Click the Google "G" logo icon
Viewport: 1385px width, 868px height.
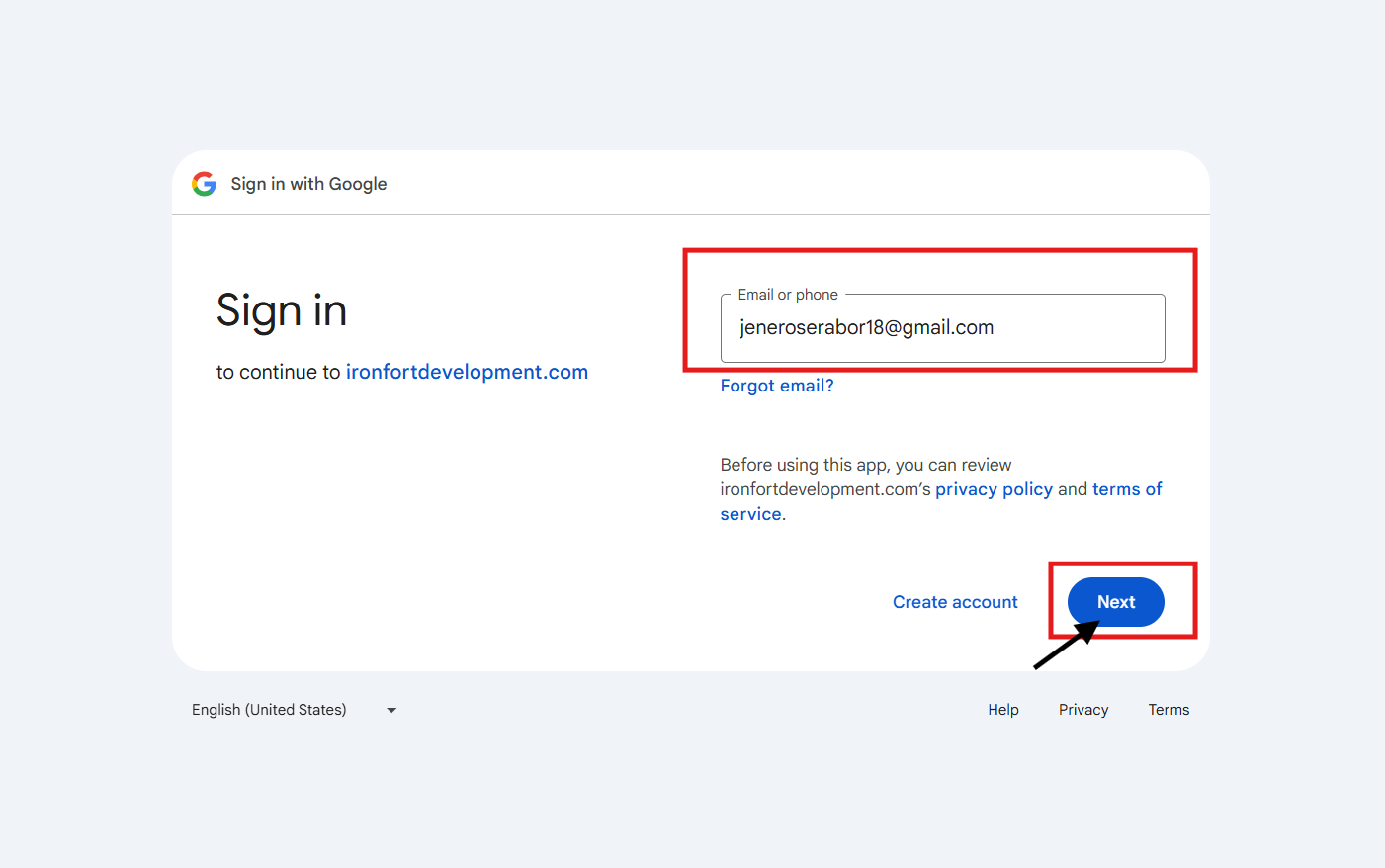204,184
